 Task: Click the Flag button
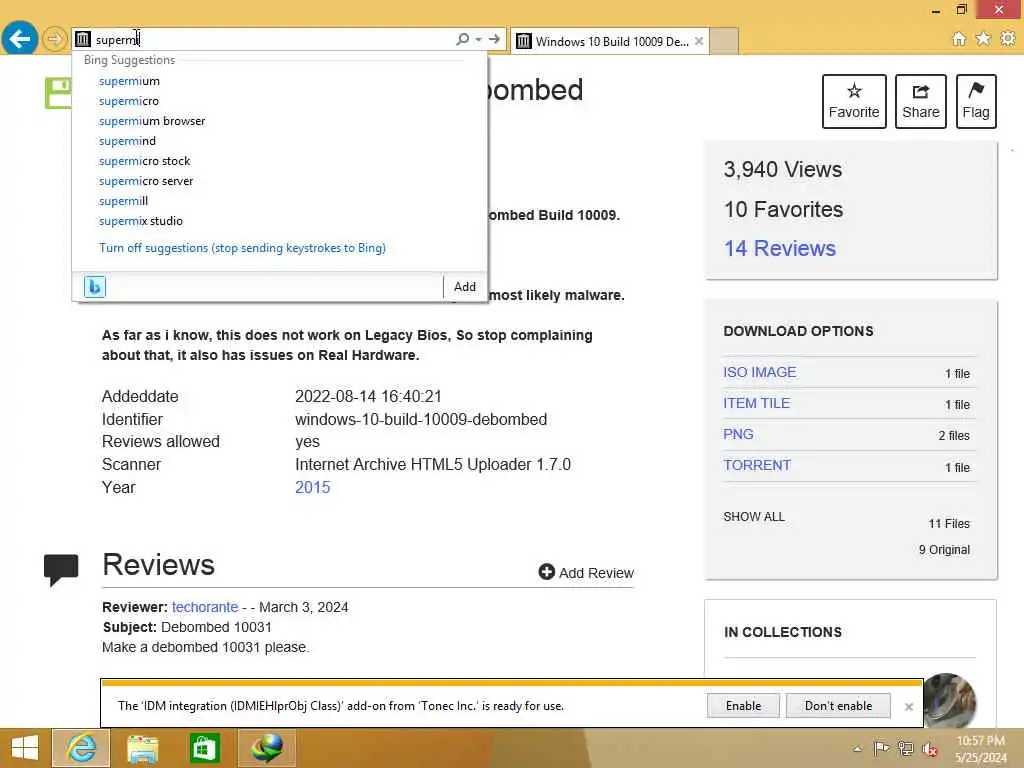coord(976,101)
